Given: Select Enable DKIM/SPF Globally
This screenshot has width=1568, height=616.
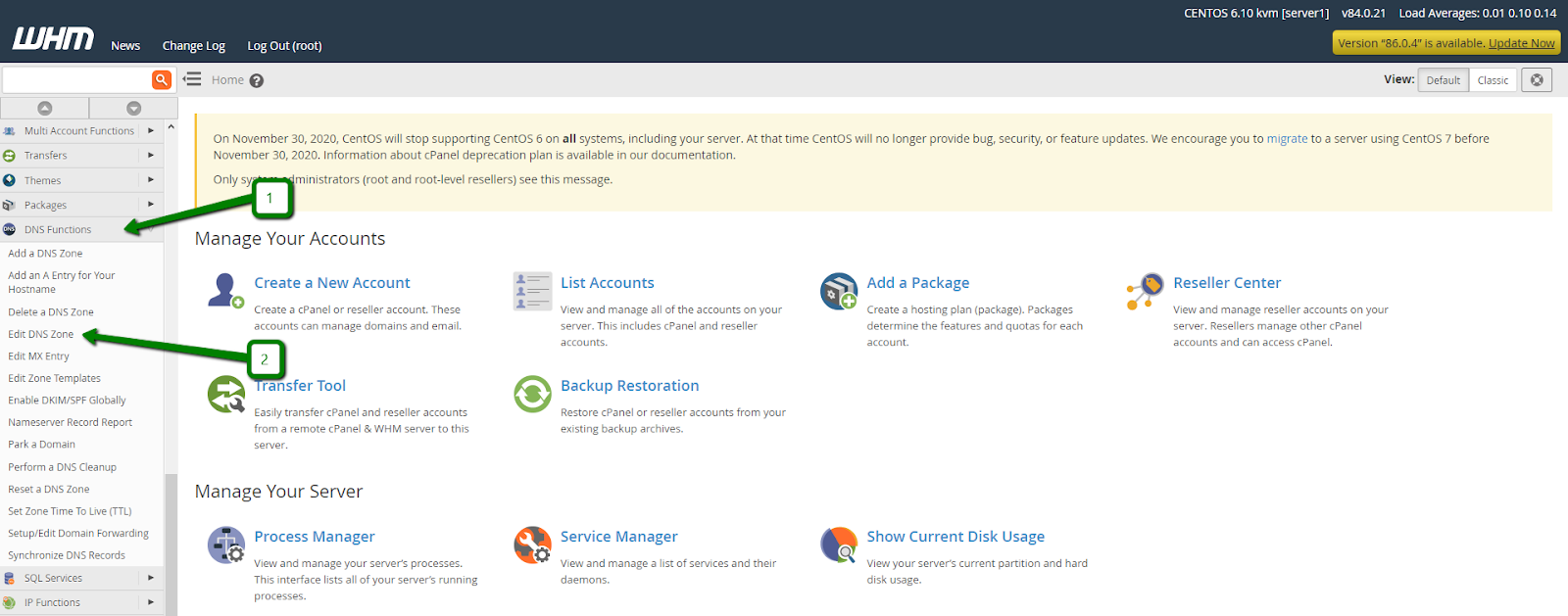Looking at the screenshot, I should [67, 401].
